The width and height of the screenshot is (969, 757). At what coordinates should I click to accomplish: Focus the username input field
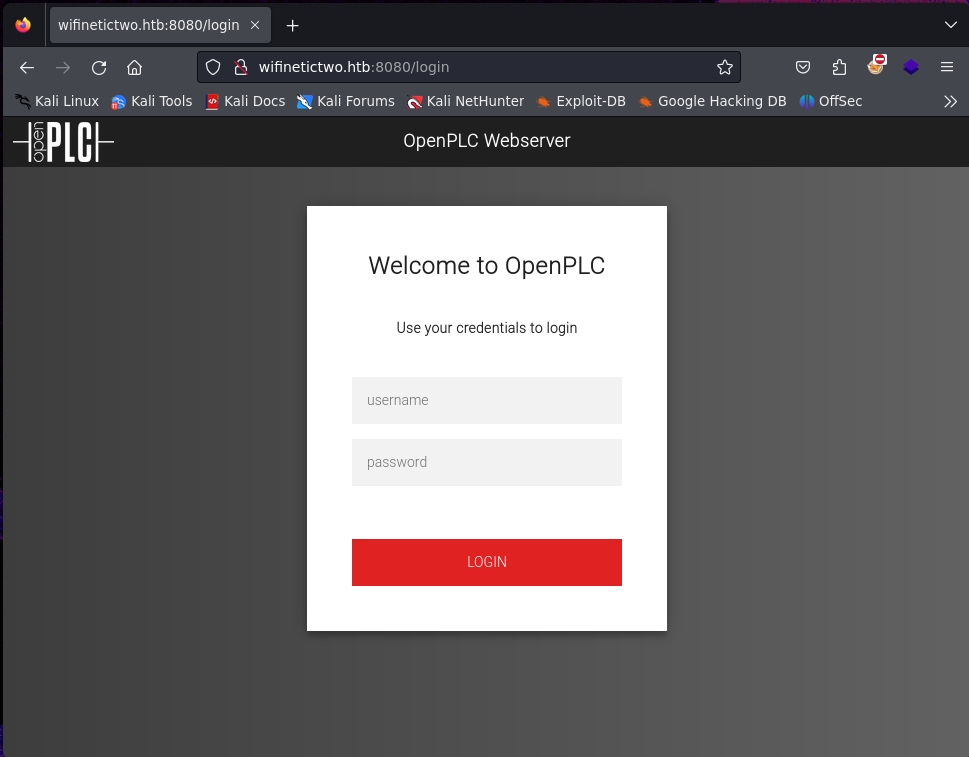[486, 400]
